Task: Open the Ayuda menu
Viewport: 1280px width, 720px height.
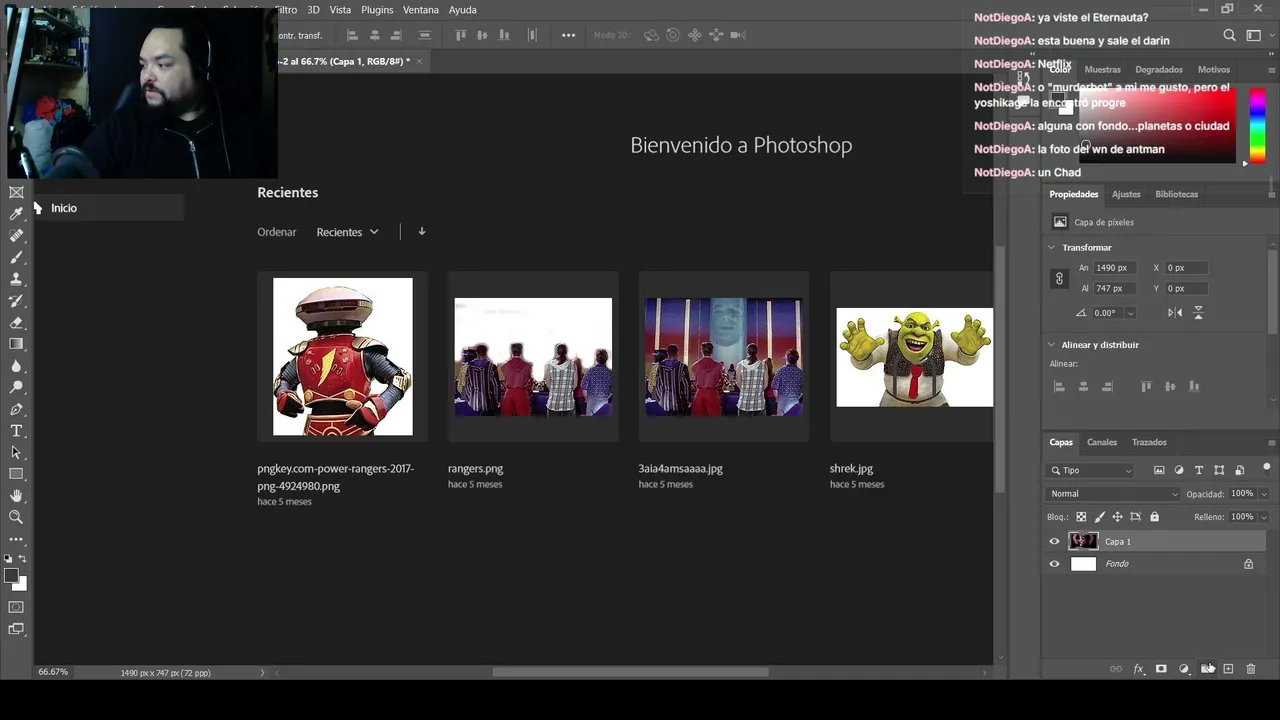Action: (x=462, y=10)
